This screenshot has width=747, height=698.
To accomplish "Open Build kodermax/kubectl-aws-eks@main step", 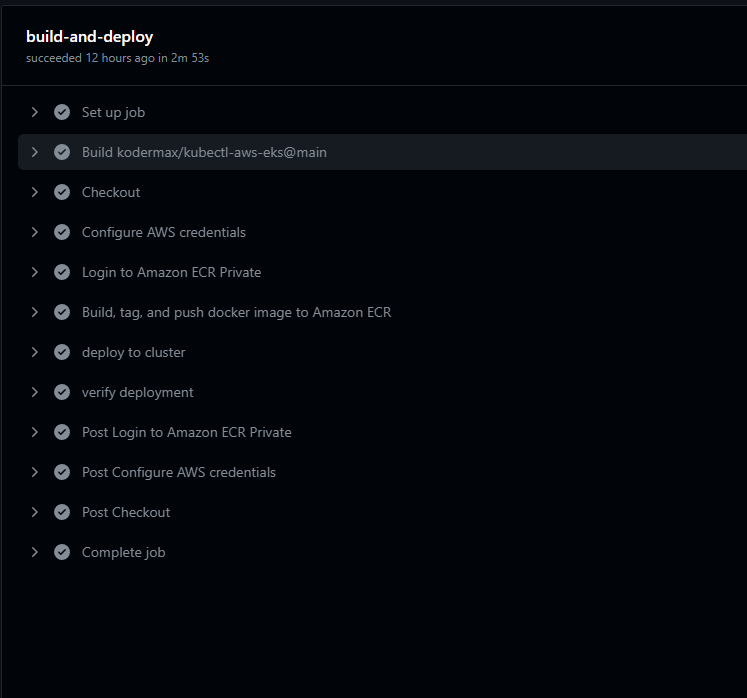I will [x=382, y=152].
